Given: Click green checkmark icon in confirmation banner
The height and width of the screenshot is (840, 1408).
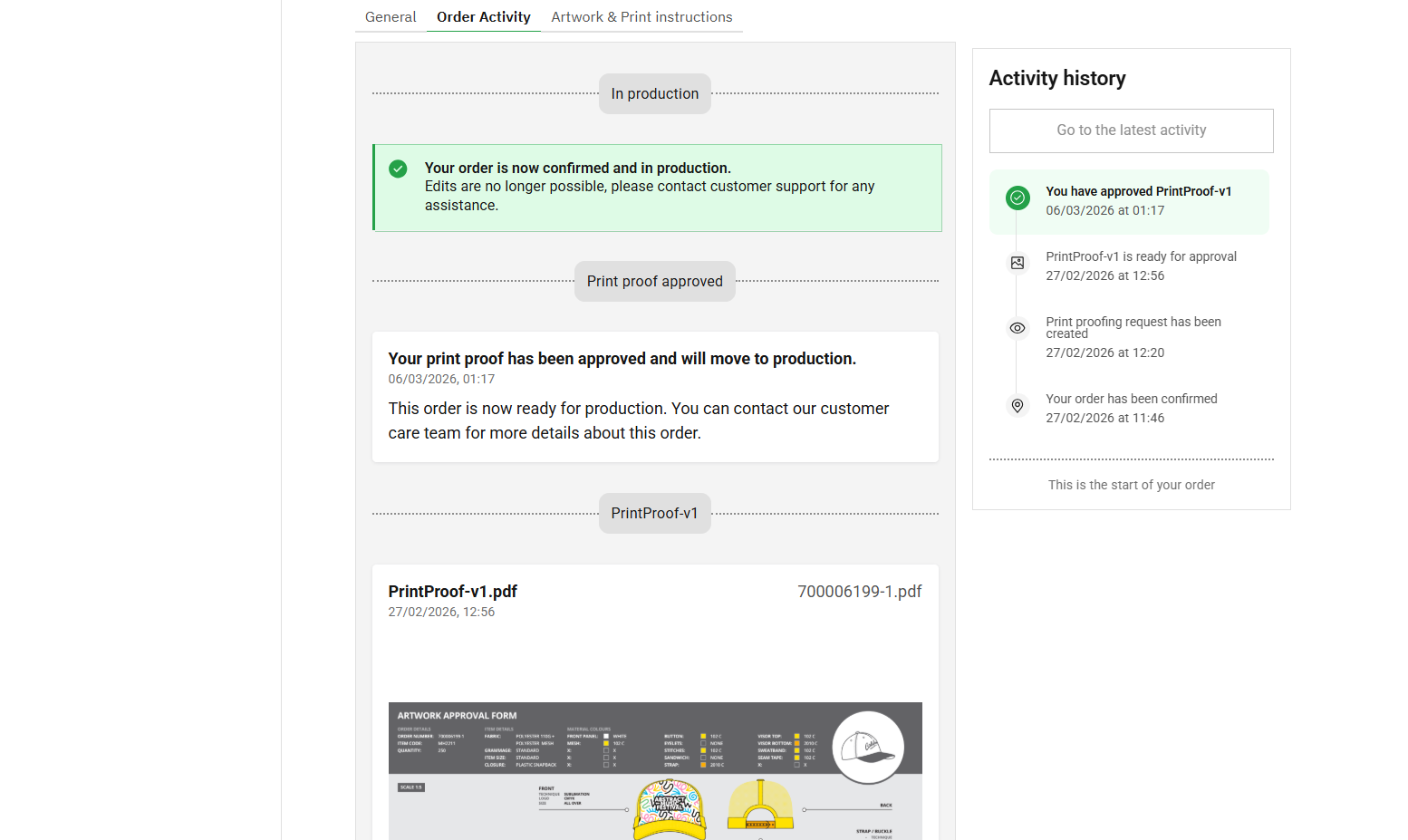Looking at the screenshot, I should (398, 169).
